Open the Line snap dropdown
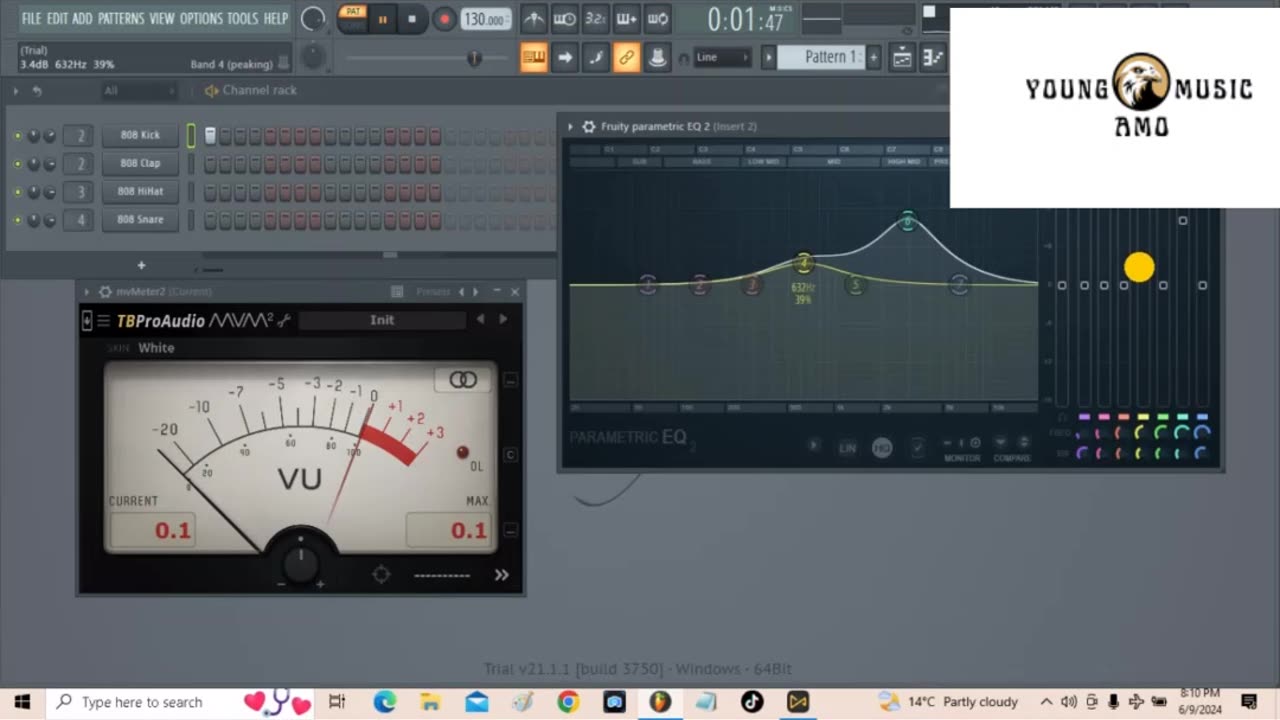This screenshot has width=1280, height=720. click(x=722, y=57)
